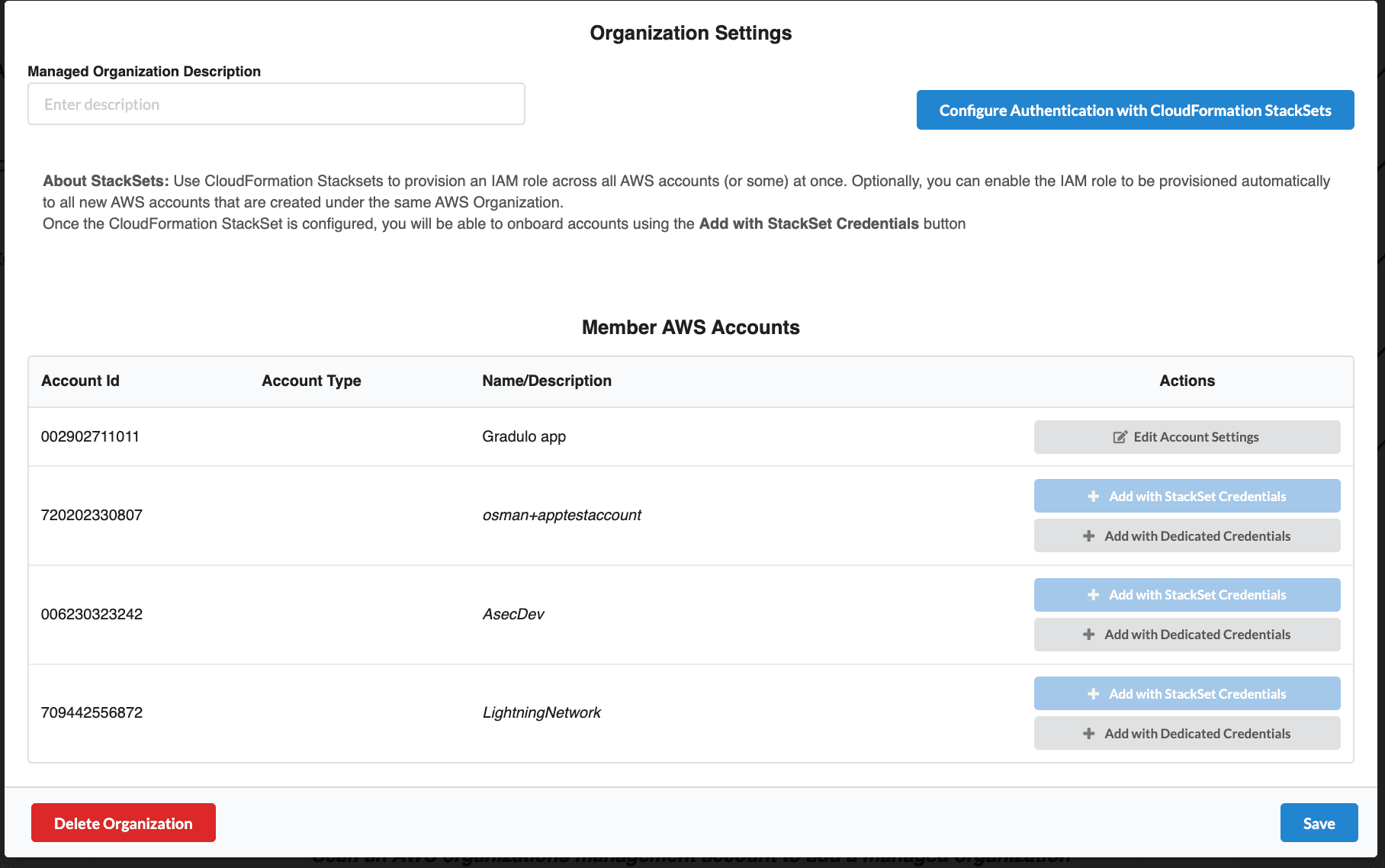Edit account settings for Gradulo app
This screenshot has width=1385, height=868.
(x=1187, y=436)
